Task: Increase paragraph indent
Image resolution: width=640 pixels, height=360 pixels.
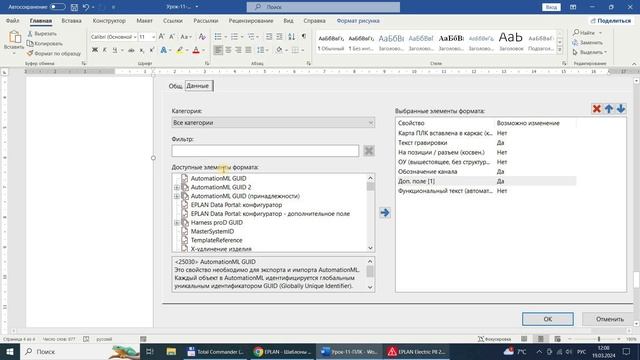Action: (280, 37)
